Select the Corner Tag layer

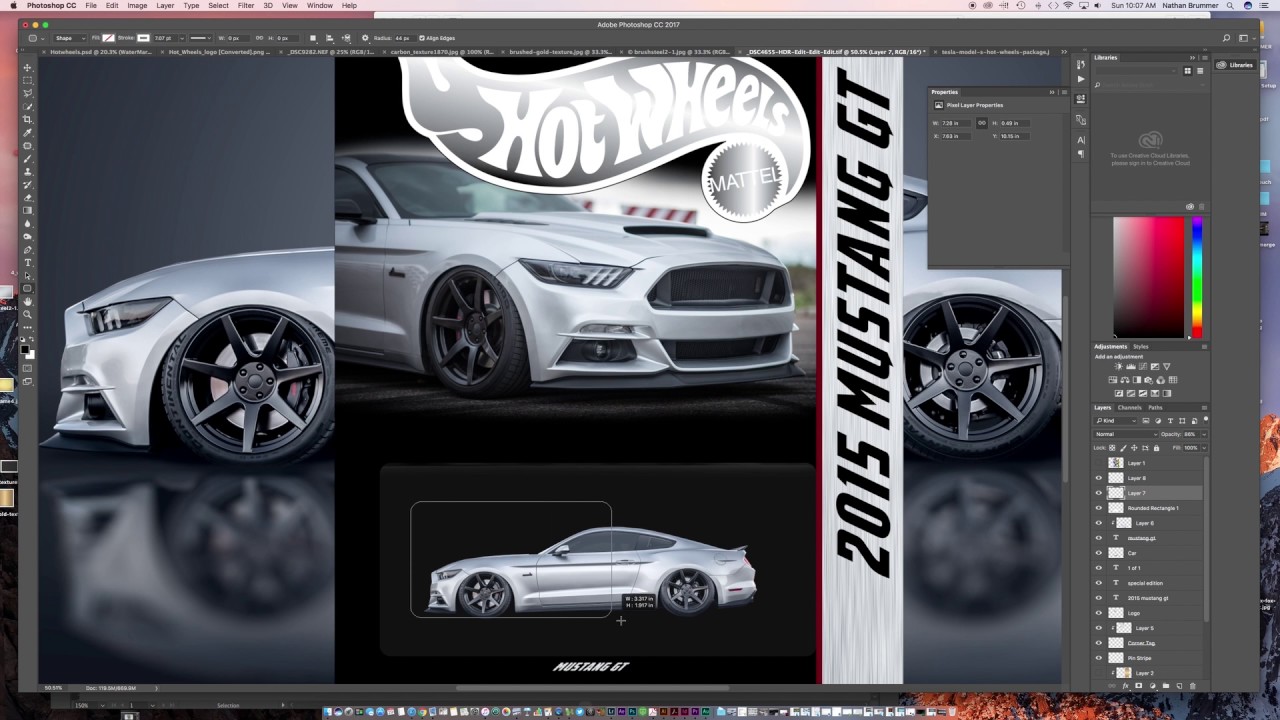point(1141,643)
